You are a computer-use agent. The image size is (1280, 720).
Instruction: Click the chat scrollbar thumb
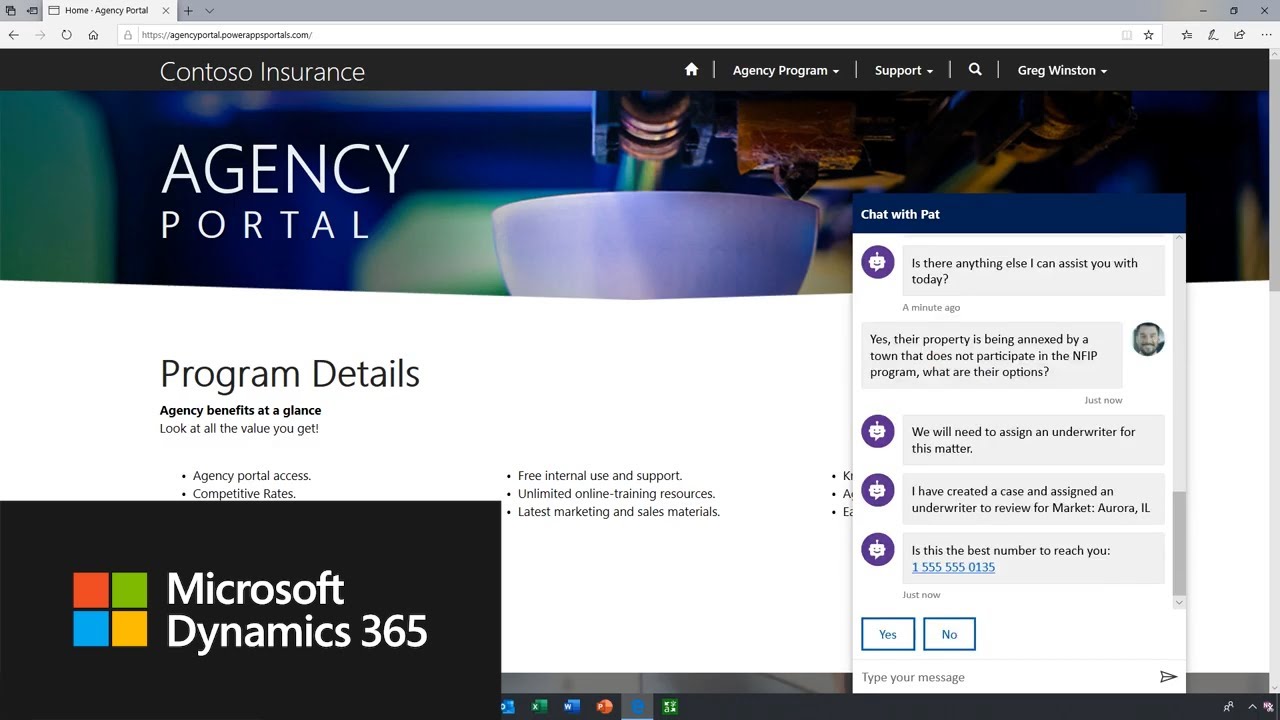click(1179, 543)
